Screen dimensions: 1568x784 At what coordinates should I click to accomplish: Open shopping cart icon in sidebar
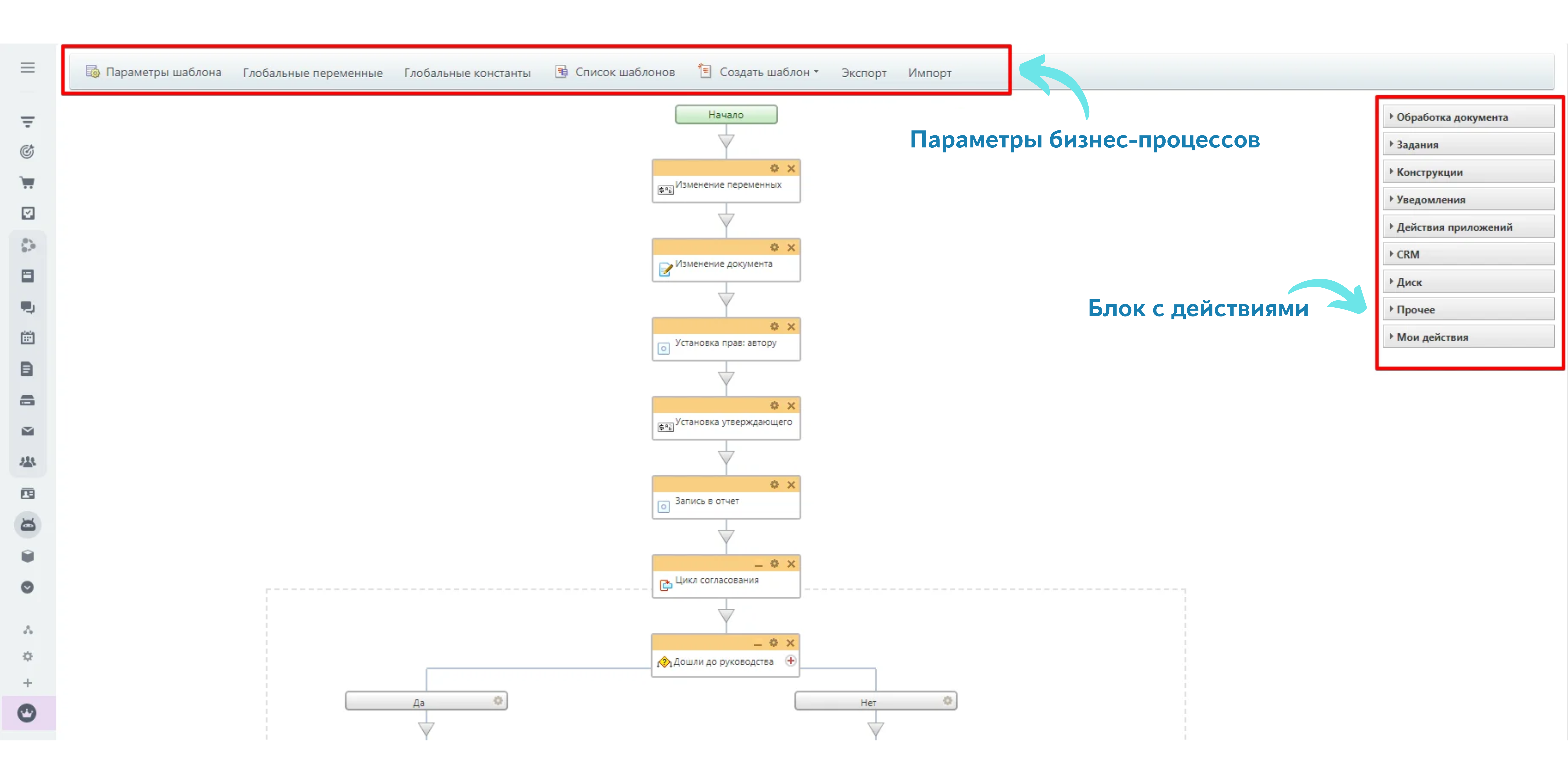[27, 183]
